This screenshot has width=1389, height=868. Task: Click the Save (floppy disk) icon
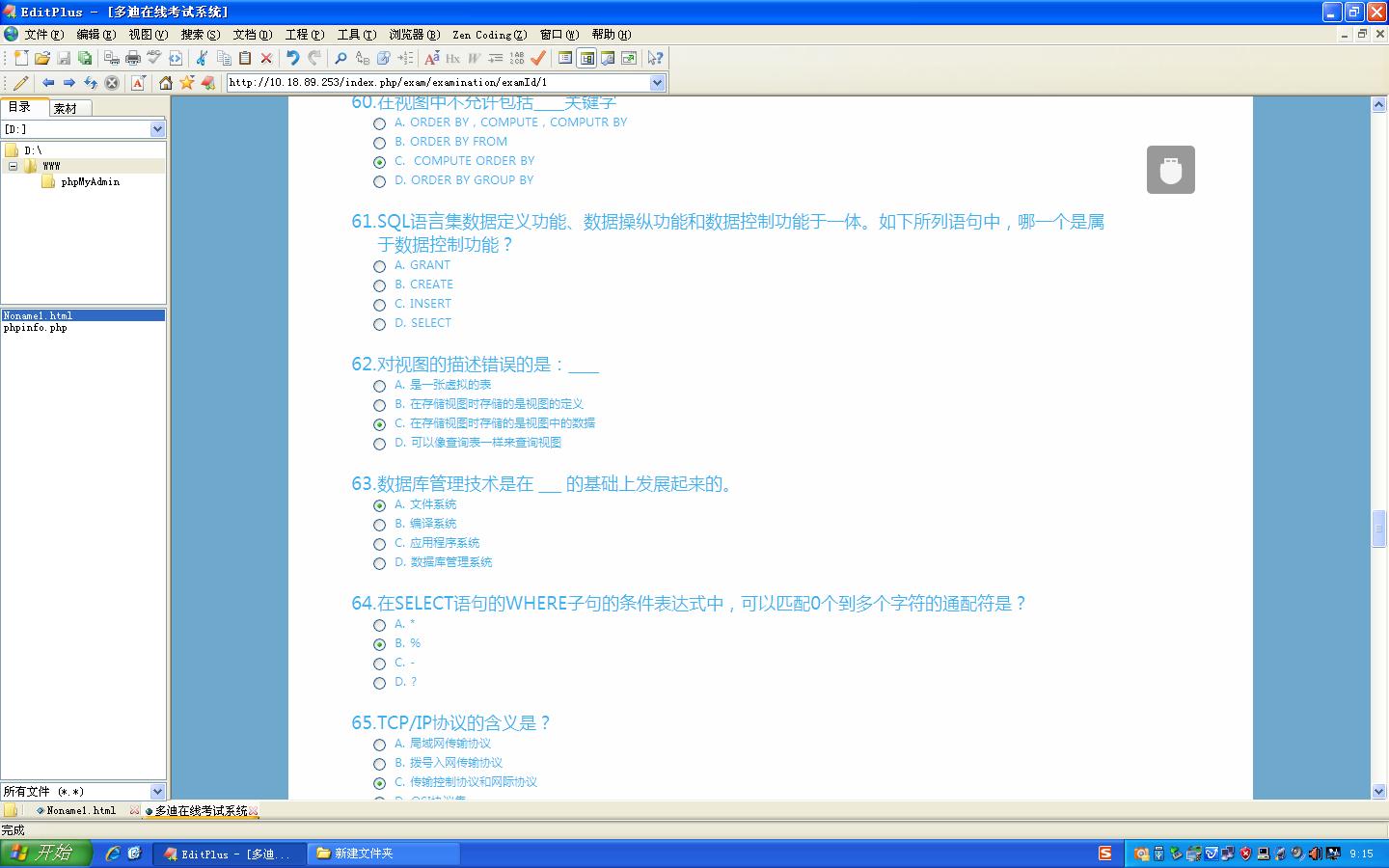coord(64,58)
